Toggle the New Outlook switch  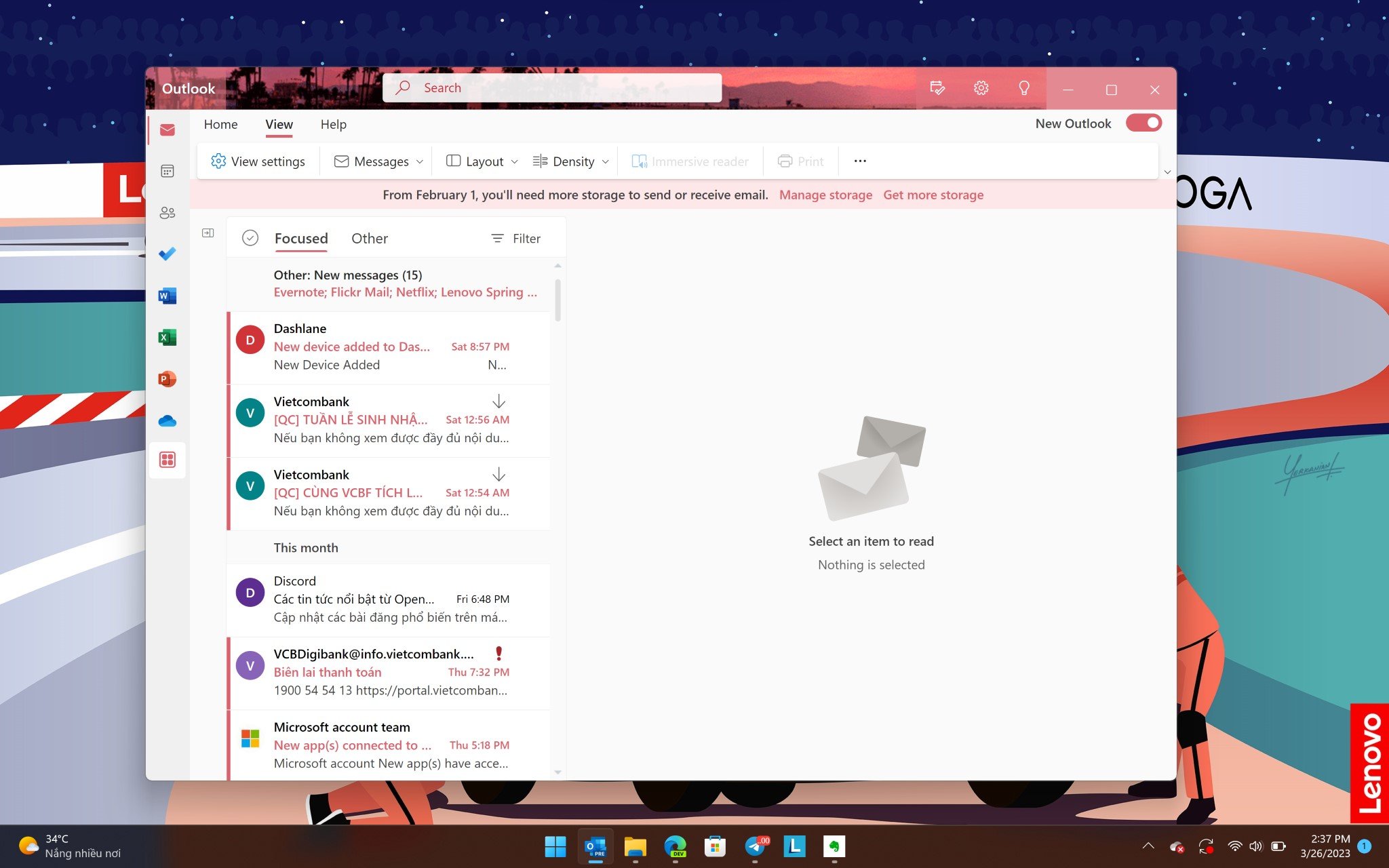(1143, 123)
